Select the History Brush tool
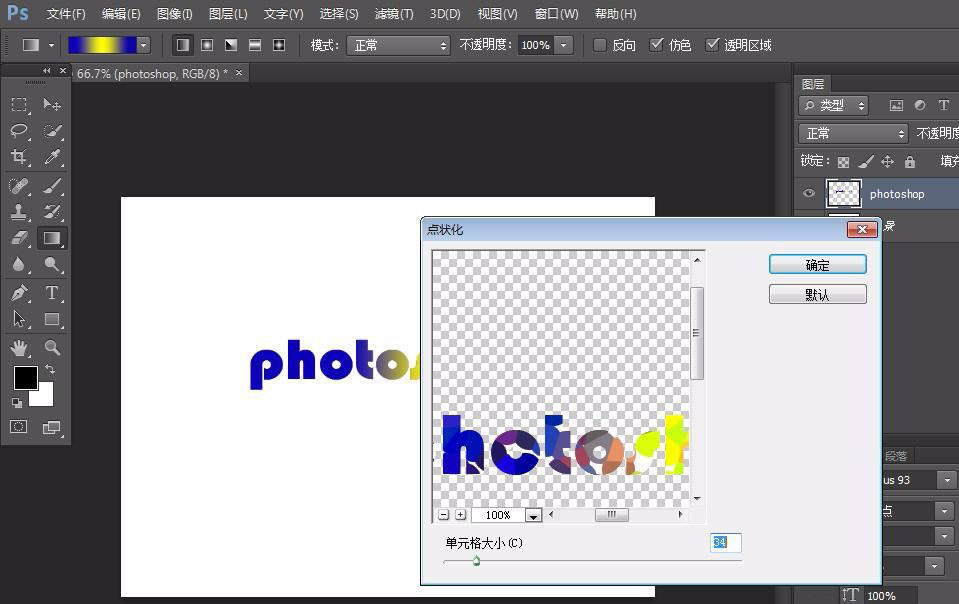 [x=51, y=212]
